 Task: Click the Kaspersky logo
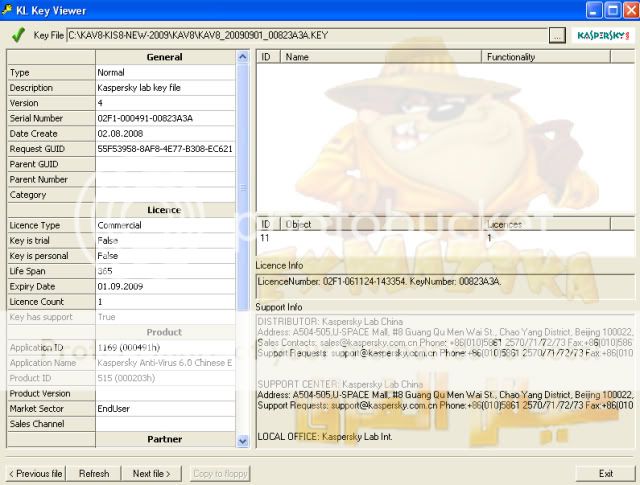(604, 36)
